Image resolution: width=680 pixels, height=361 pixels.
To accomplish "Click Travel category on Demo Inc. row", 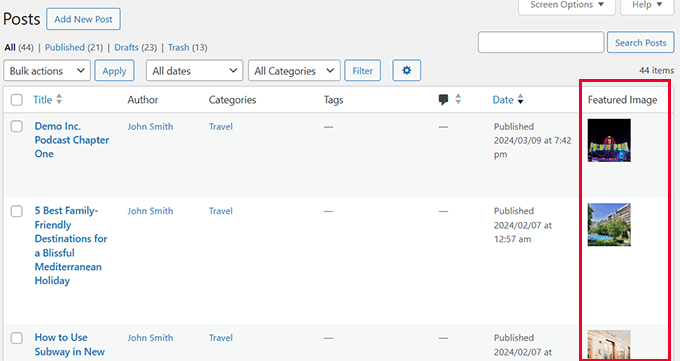I will pyautogui.click(x=221, y=126).
